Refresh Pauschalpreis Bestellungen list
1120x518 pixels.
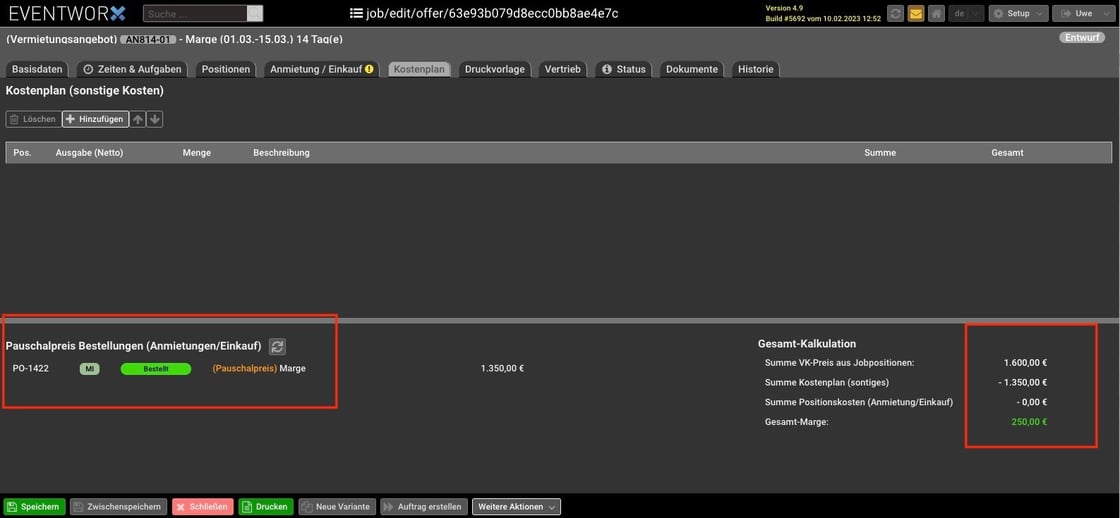[x=278, y=346]
